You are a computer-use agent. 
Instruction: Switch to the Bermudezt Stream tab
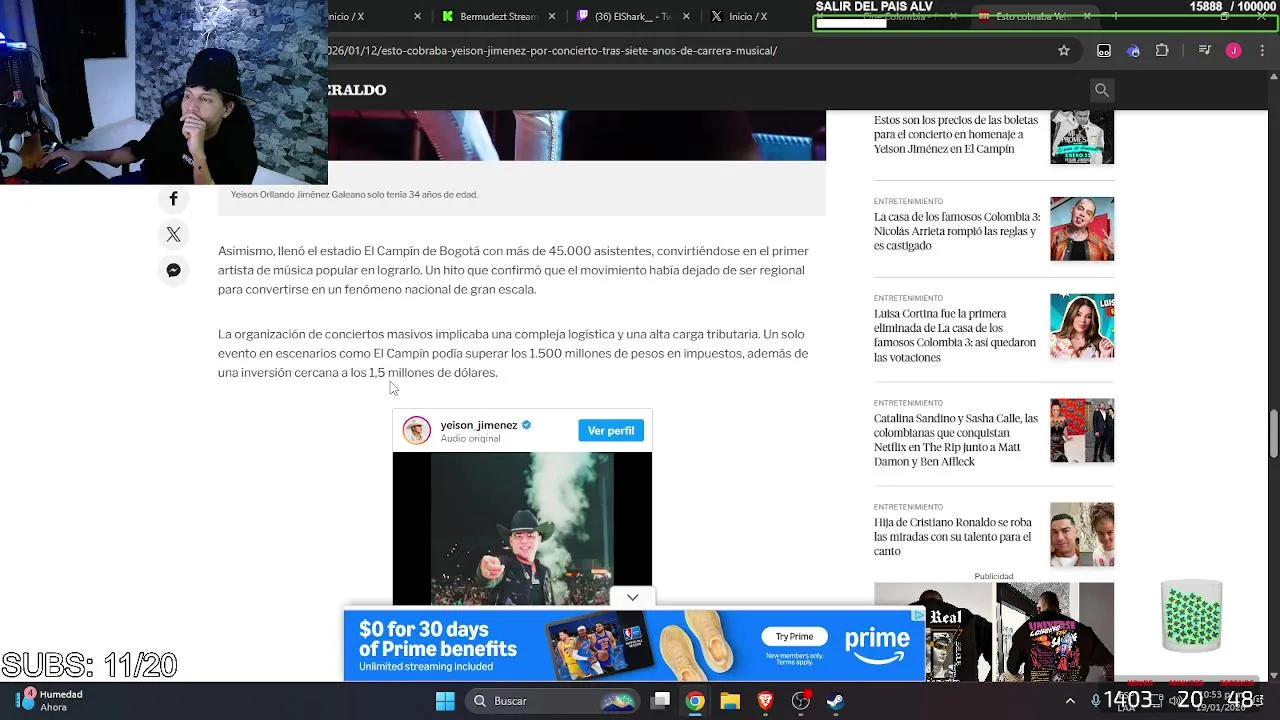pos(498,16)
